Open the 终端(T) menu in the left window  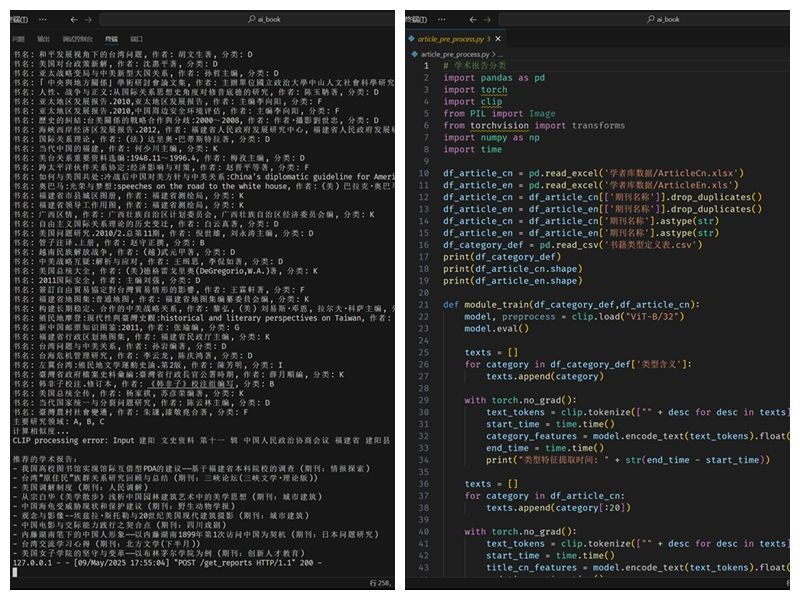[x=17, y=19]
